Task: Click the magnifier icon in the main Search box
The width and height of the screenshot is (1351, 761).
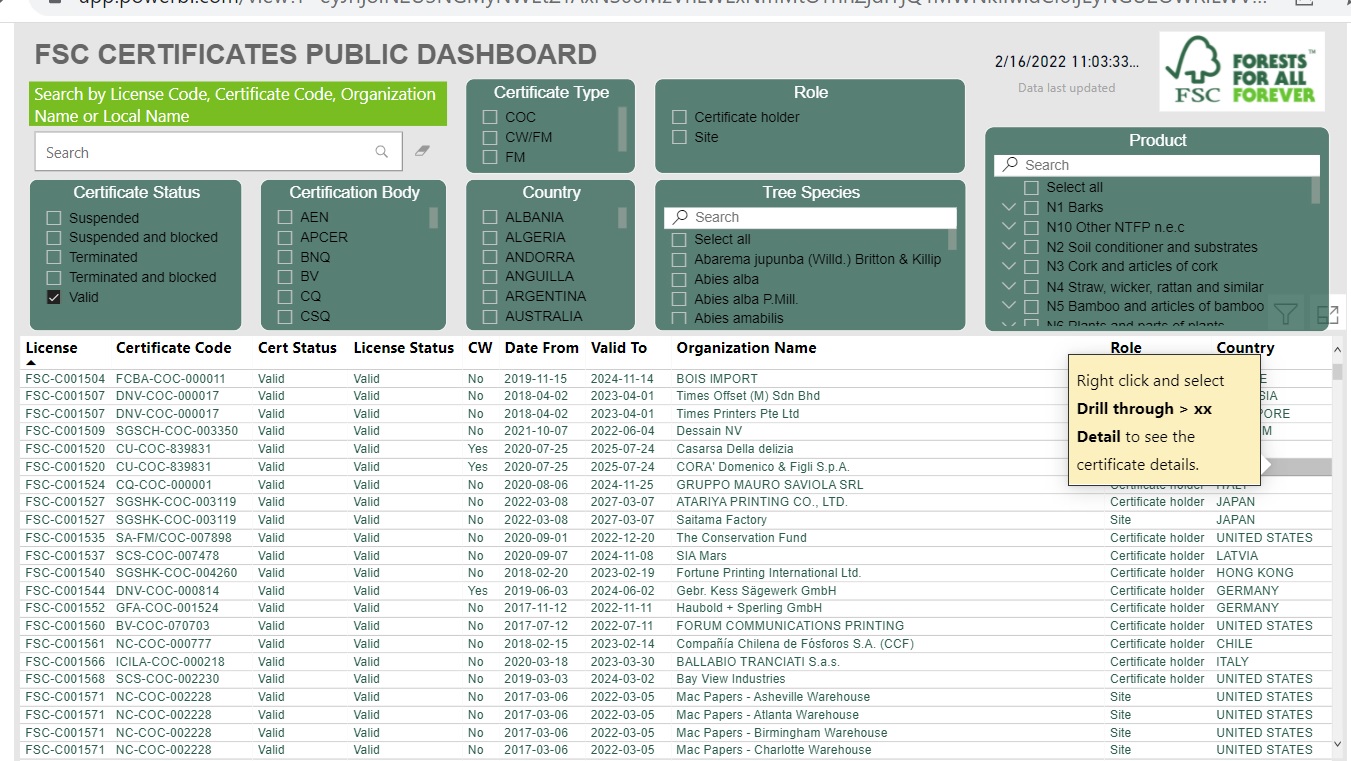Action: coord(381,151)
